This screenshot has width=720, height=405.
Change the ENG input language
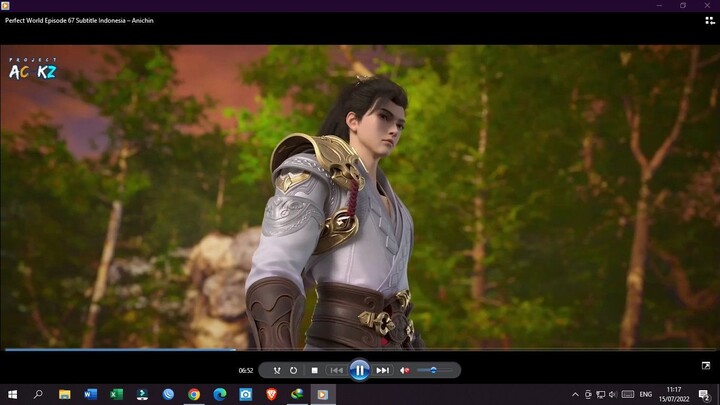646,394
